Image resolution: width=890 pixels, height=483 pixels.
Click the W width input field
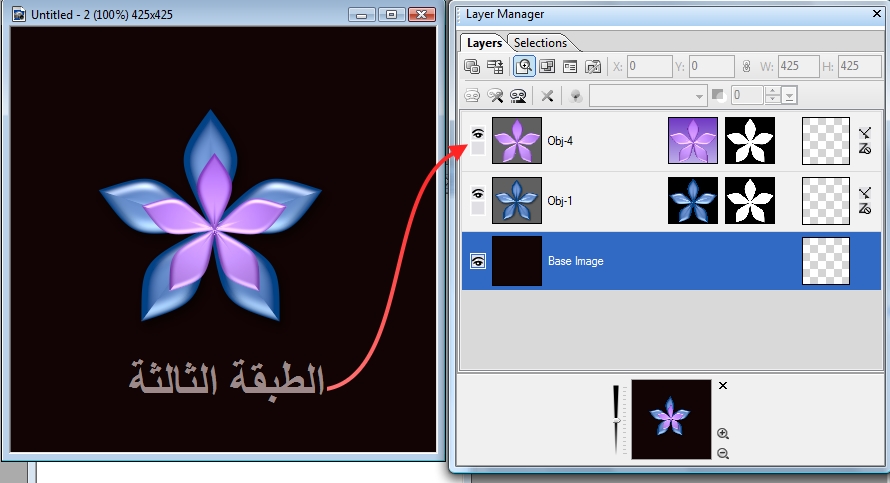[x=799, y=67]
